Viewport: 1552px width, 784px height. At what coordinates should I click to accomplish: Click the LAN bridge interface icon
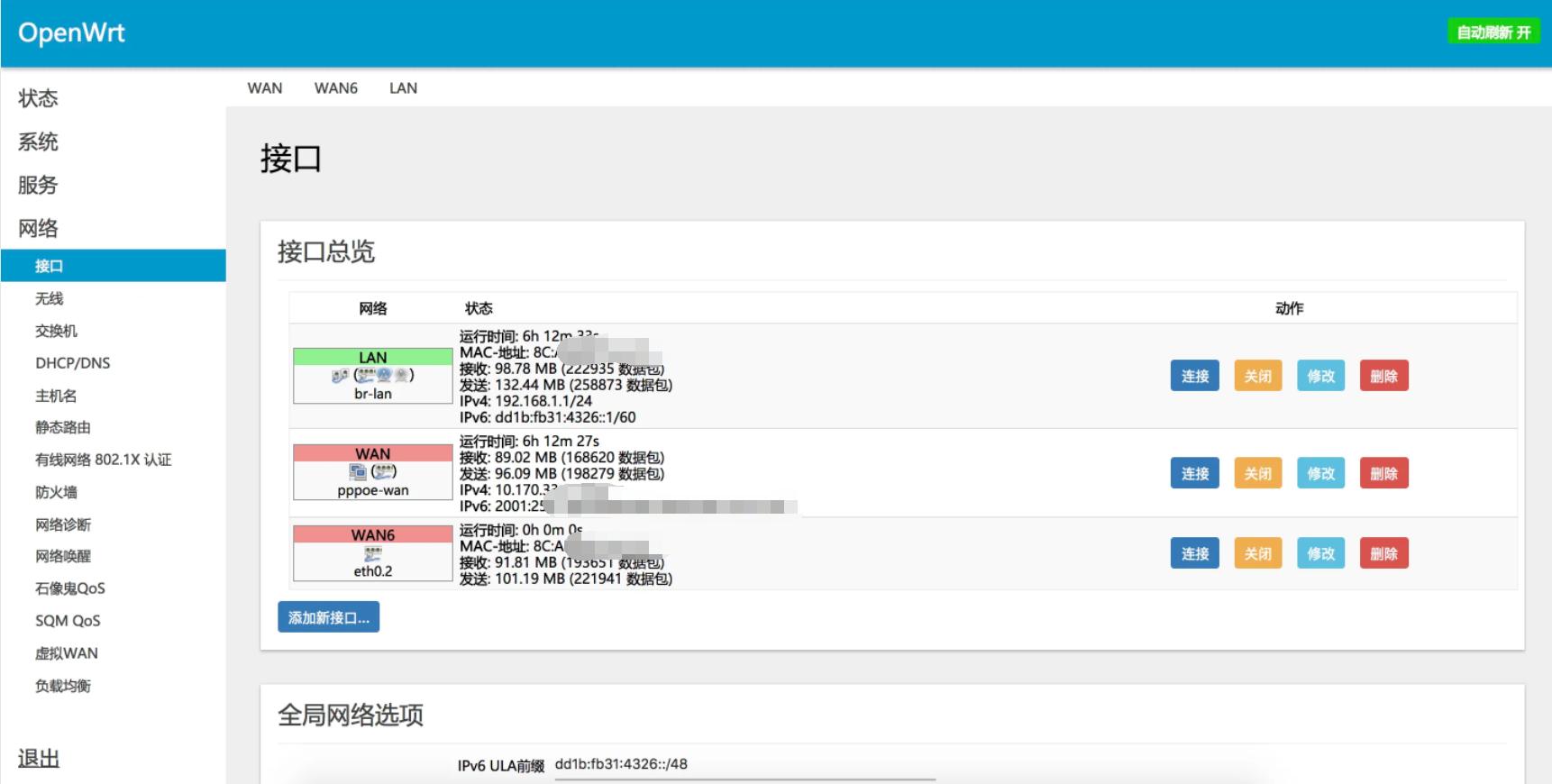tap(340, 376)
